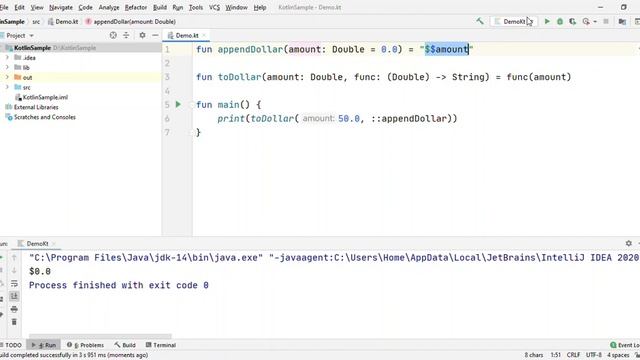Click the appendDollar breadcrumb

click(x=131, y=22)
